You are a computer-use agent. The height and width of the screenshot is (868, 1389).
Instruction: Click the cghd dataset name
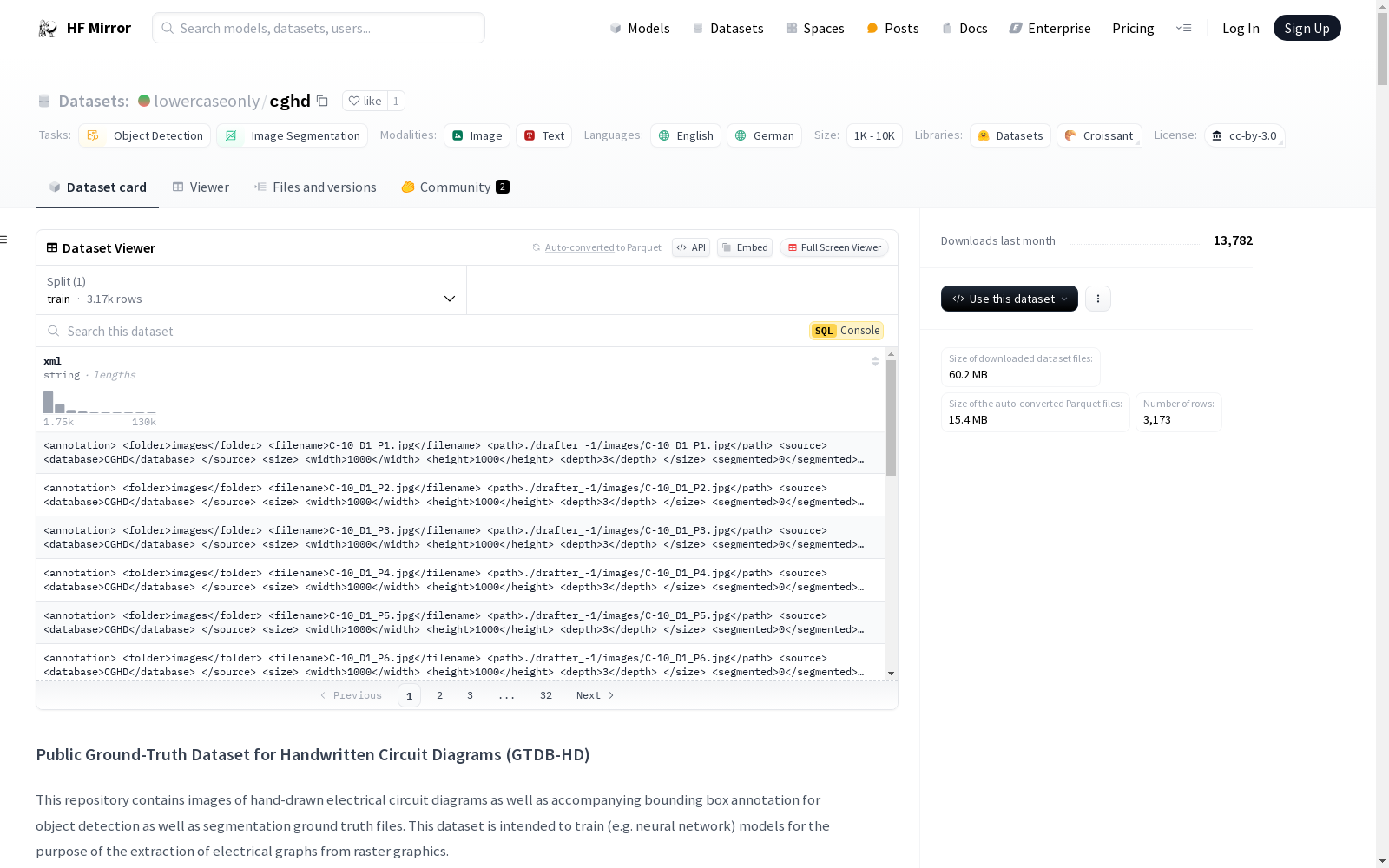pos(290,101)
